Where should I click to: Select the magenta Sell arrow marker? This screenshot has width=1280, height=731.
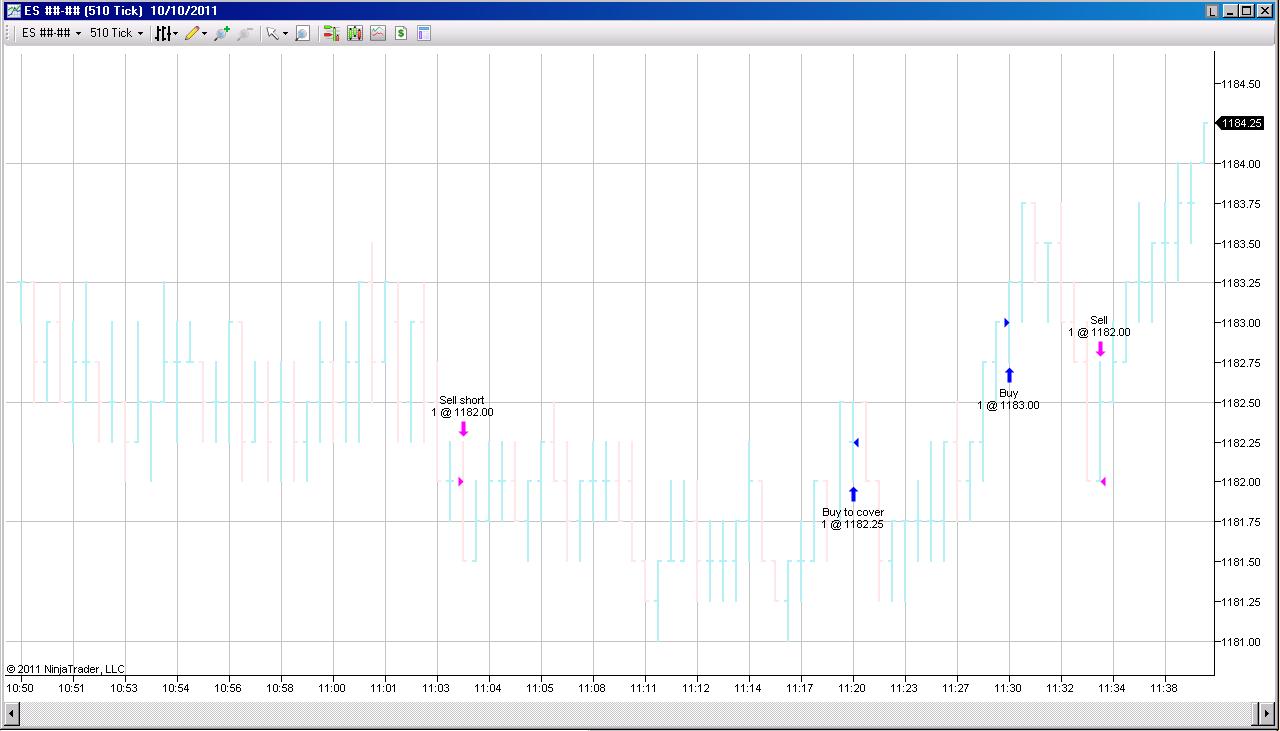point(1100,349)
